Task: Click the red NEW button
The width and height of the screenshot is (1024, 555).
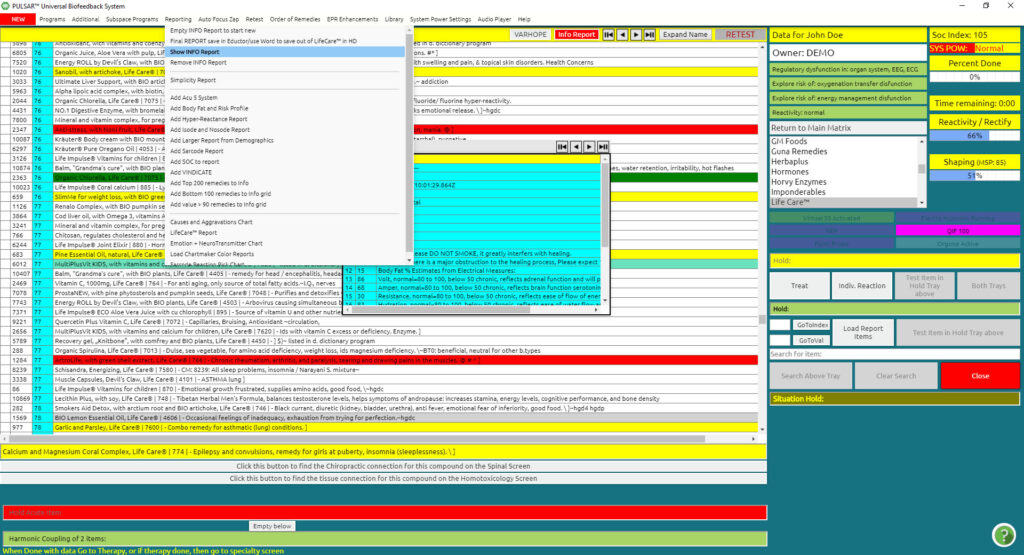Action: tap(17, 19)
